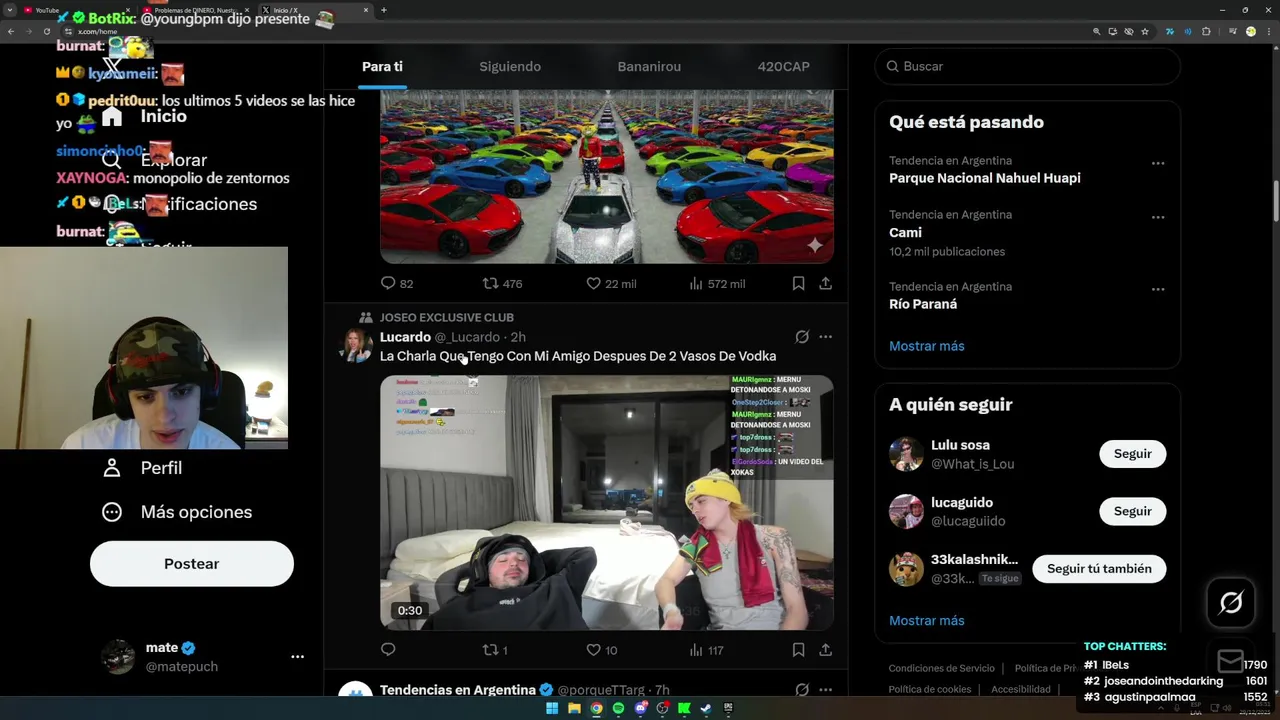
Task: Switch to the YouTube browser tab
Action: coord(75,10)
